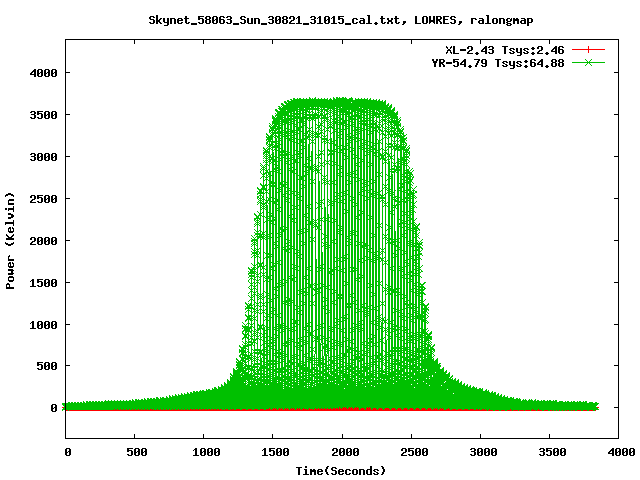Click the Power (Kelvin) y-axis label
Screen dimensions: 640x480
10,240
